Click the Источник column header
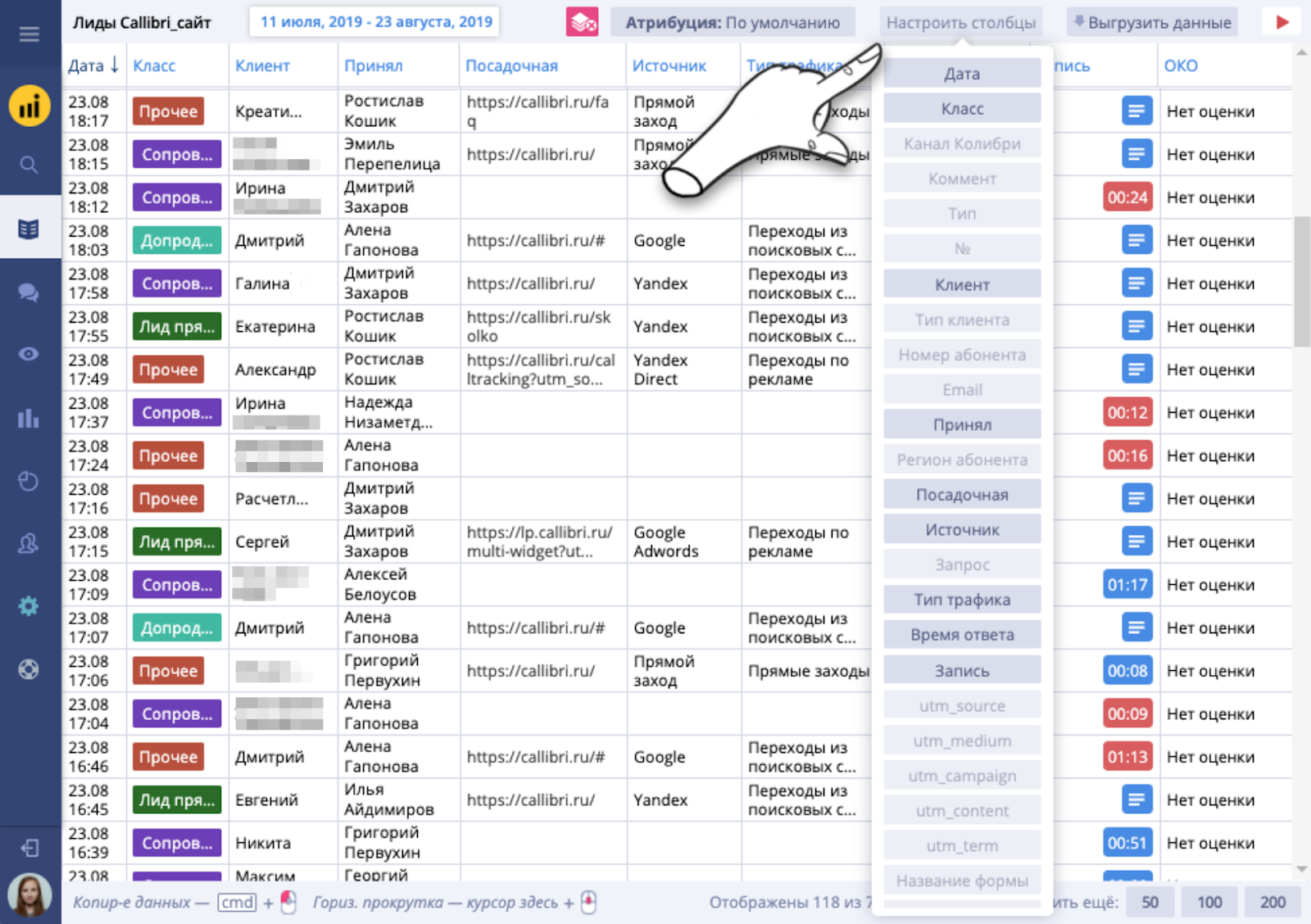Screen dimensions: 1311x924 click(669, 66)
